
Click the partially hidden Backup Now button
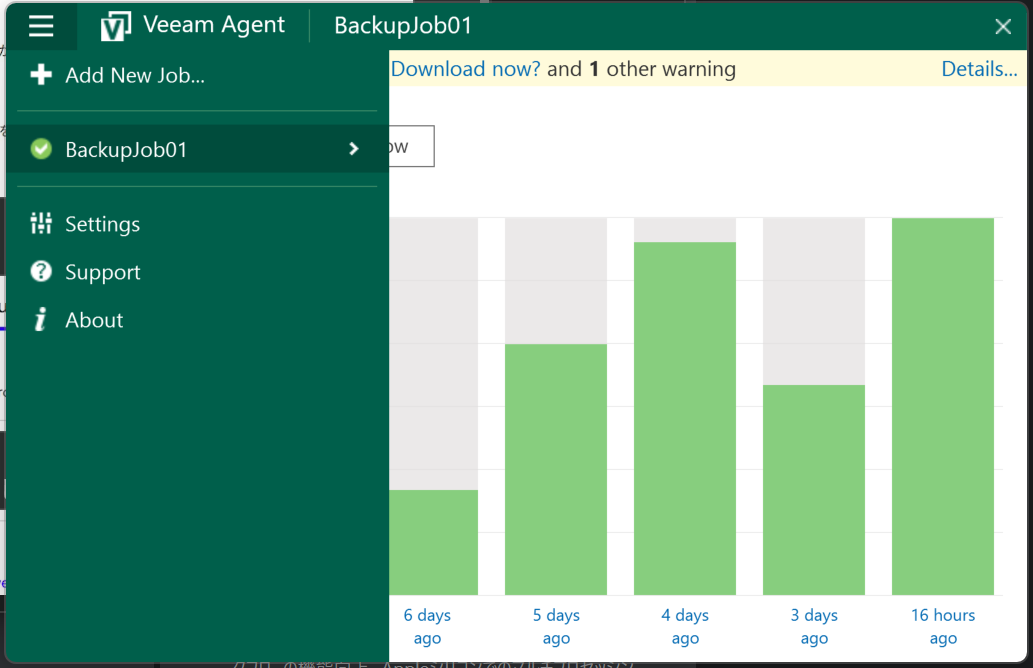412,146
